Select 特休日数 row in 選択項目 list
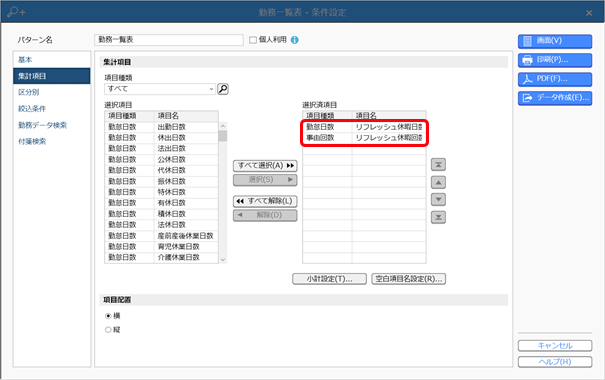This screenshot has height=380, width=605. (161, 192)
